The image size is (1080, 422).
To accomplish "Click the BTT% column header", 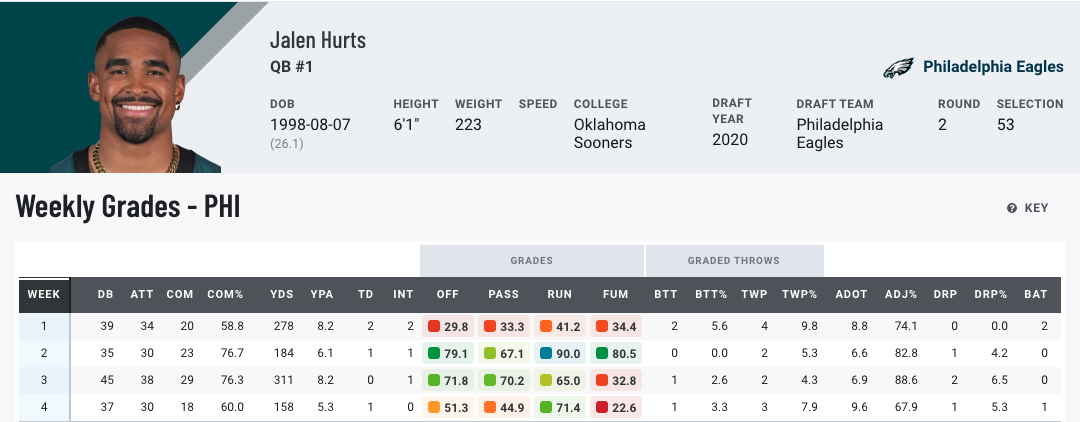I will 713,294.
